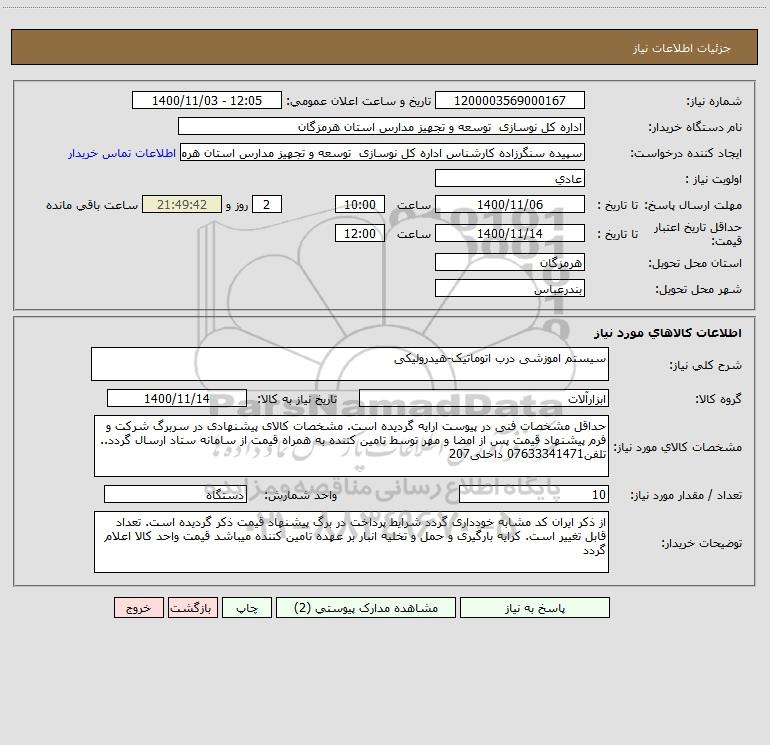Viewport: 770px width, 745px height.
Task: Select the need number field 1200003569000167
Action: pyautogui.click(x=510, y=100)
